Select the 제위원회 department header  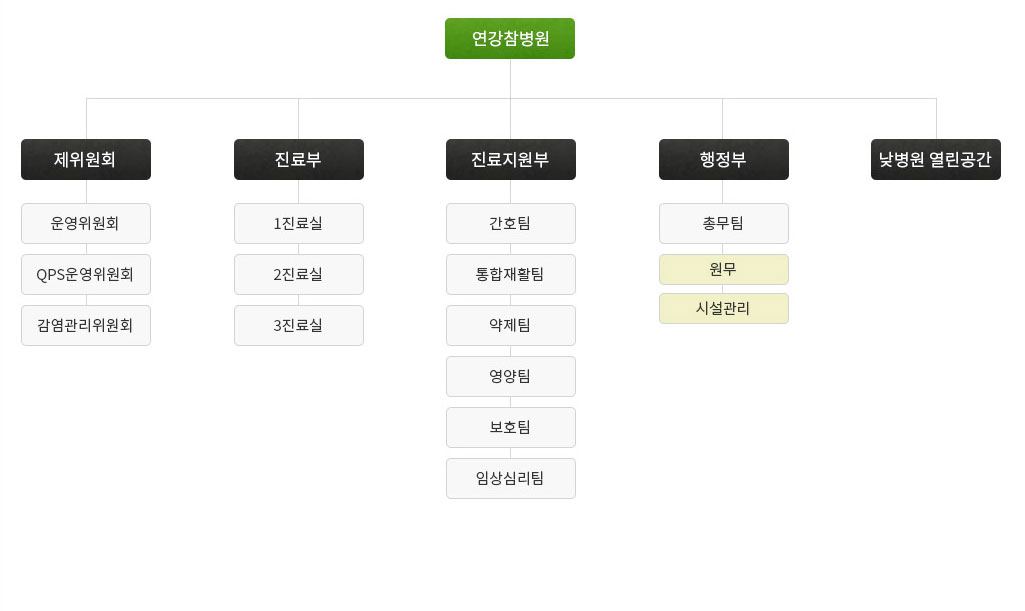(86, 159)
